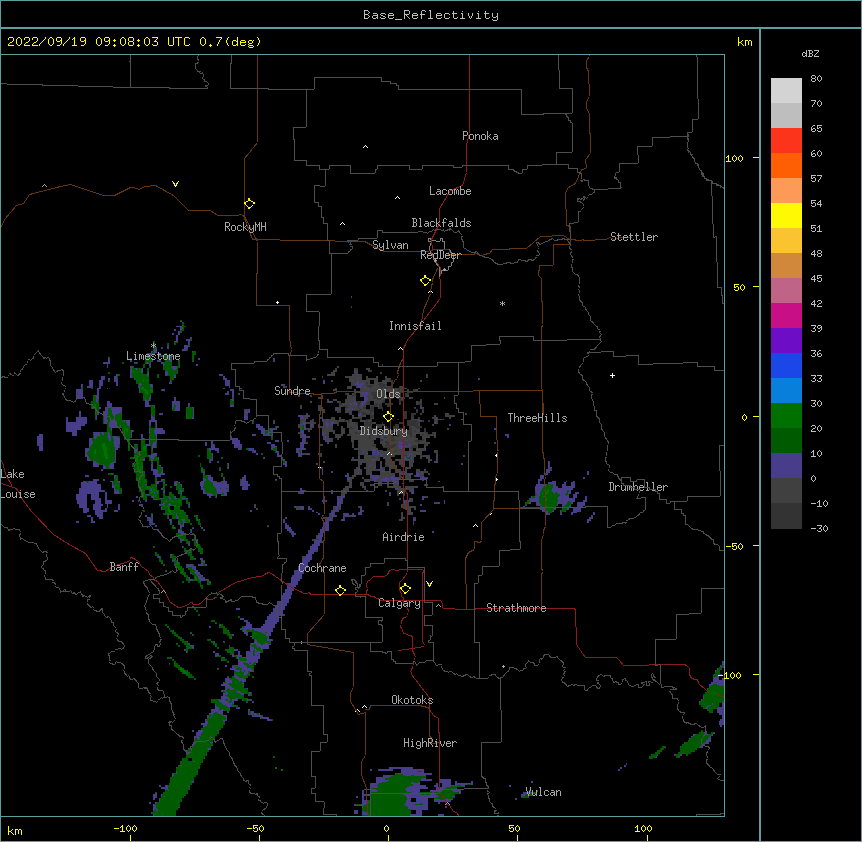The width and height of the screenshot is (862, 842).
Task: Click the Lake Louise label
Action: pos(18,484)
